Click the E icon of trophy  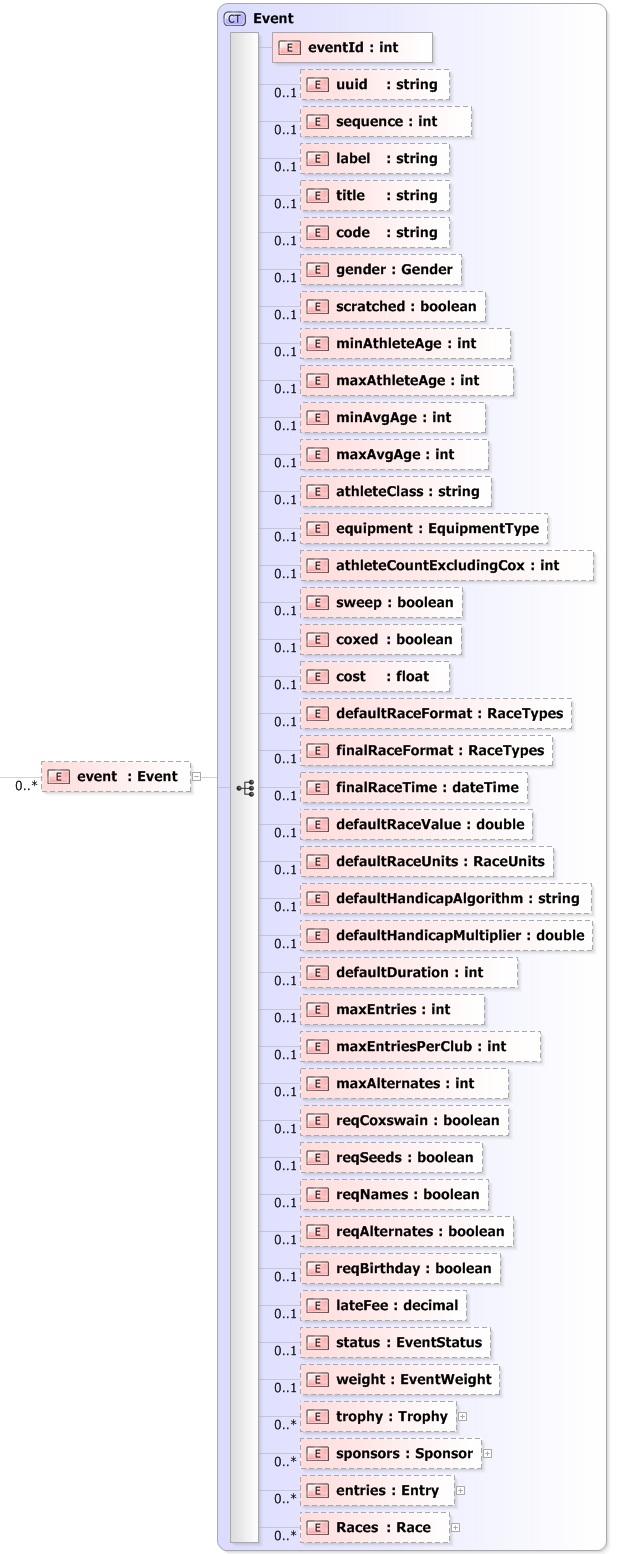317,1416
